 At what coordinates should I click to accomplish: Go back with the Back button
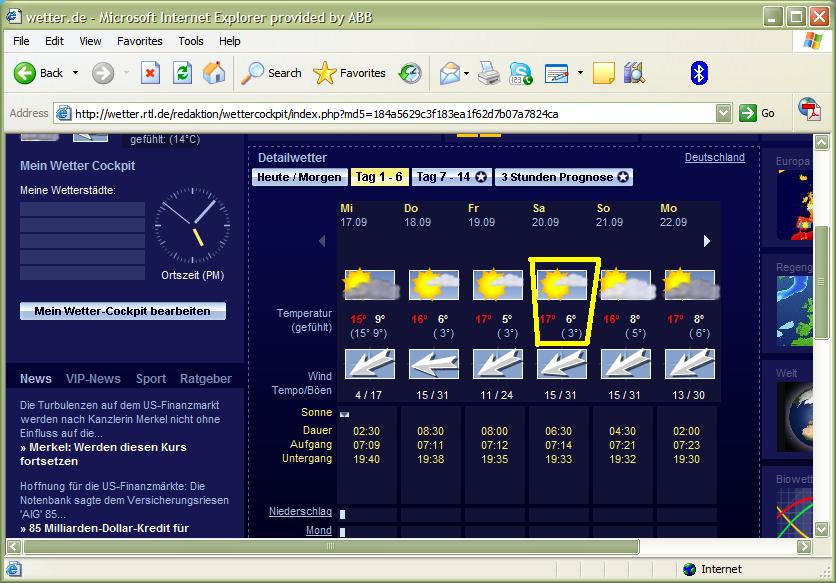(38, 73)
